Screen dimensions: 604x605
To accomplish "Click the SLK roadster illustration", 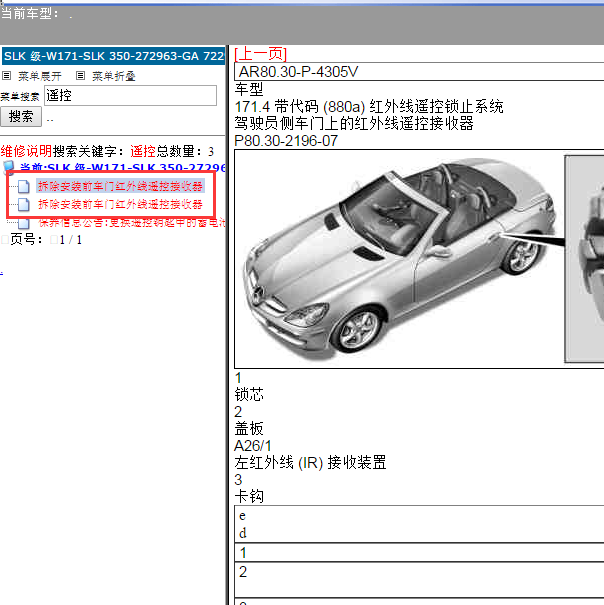I will click(401, 259).
